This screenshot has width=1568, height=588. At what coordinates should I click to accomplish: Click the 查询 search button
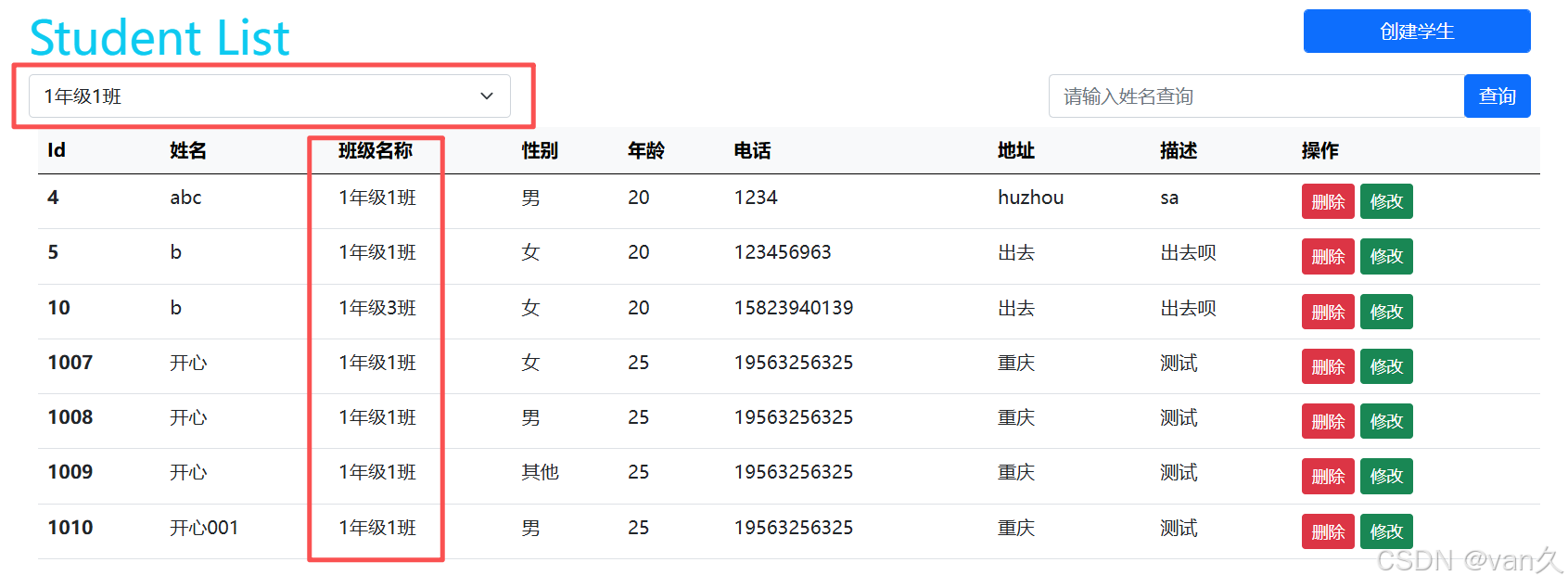(x=1498, y=96)
